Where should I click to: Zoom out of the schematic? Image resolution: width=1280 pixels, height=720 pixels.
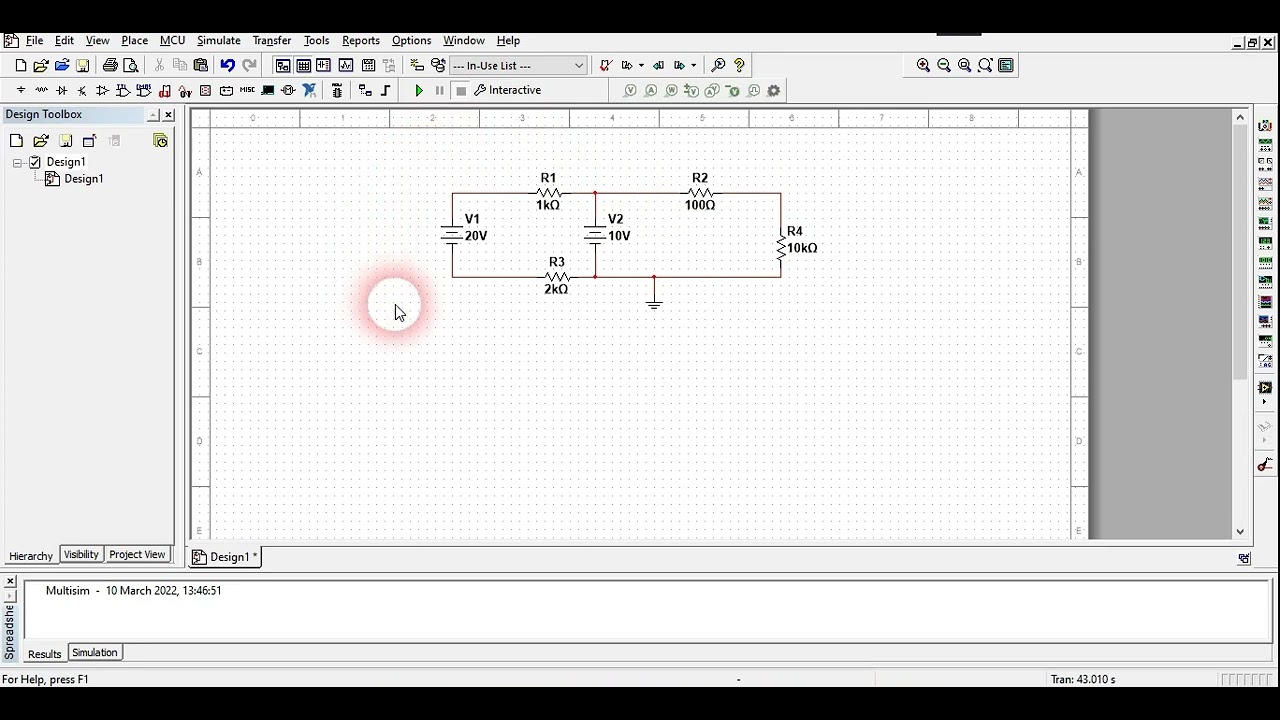(x=944, y=65)
